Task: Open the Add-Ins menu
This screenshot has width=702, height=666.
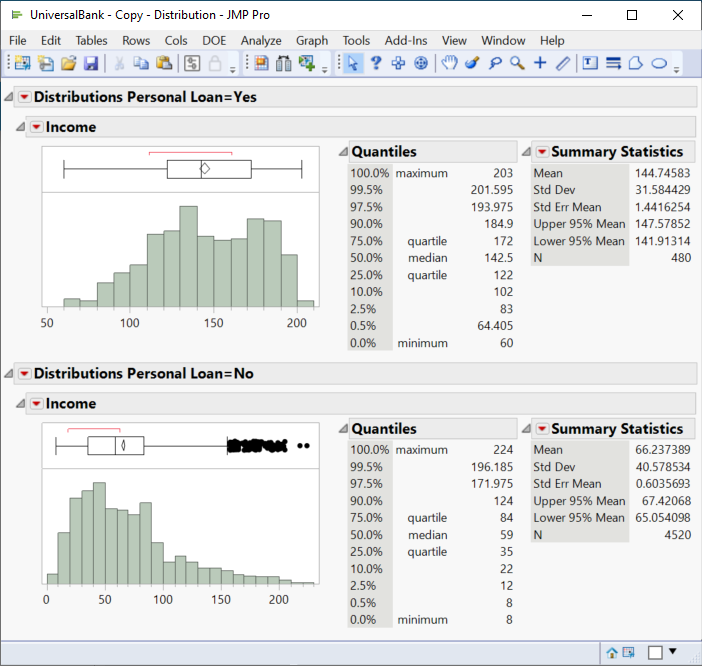Action: (406, 41)
